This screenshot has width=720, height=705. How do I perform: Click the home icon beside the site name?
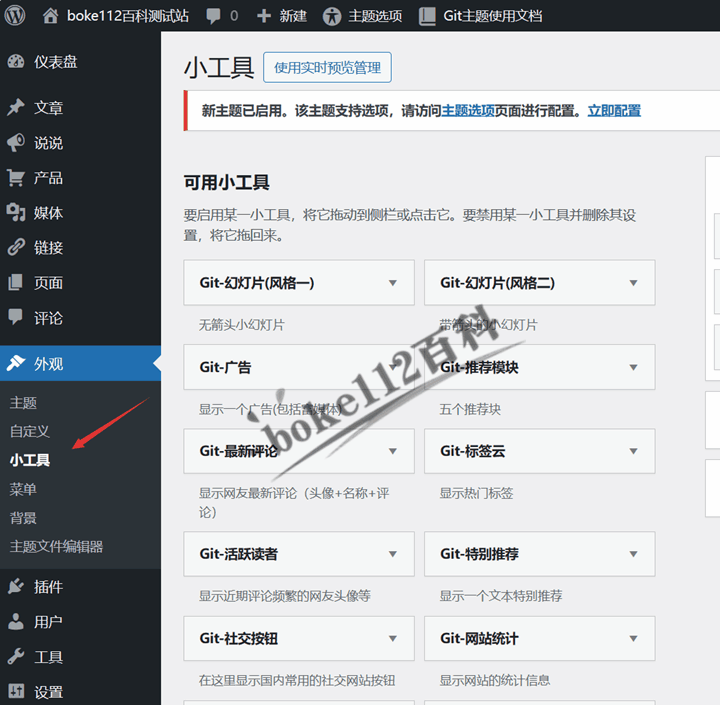[51, 16]
